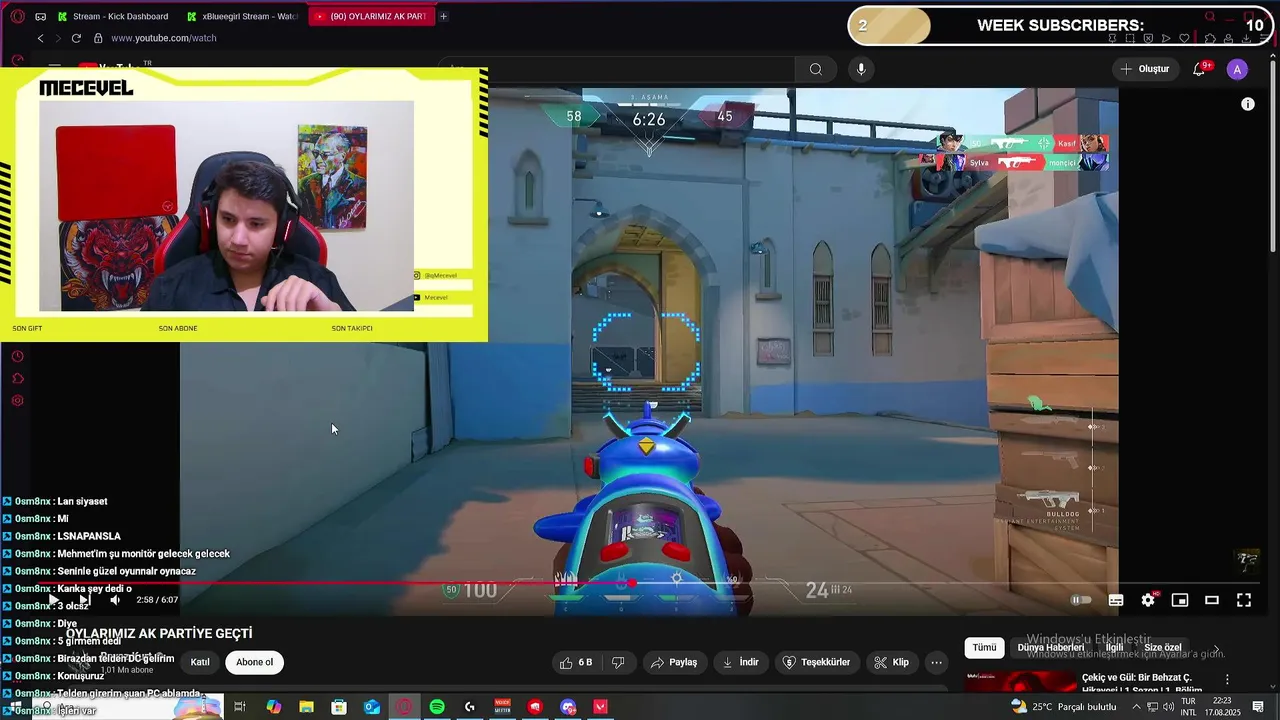Toggle subtitles on the video player
This screenshot has width=1280, height=720.
point(1116,600)
